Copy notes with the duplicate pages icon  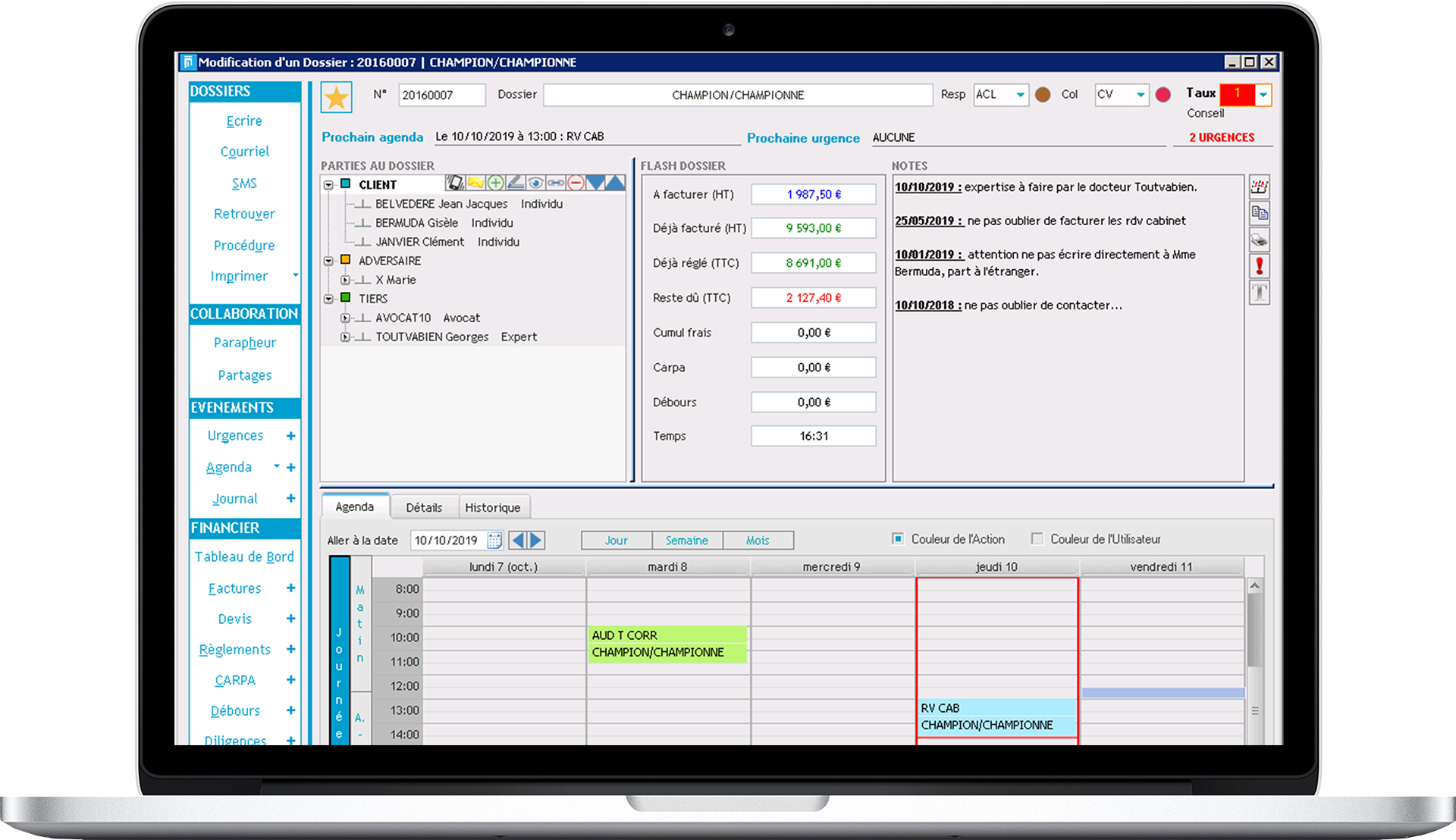tap(1260, 214)
